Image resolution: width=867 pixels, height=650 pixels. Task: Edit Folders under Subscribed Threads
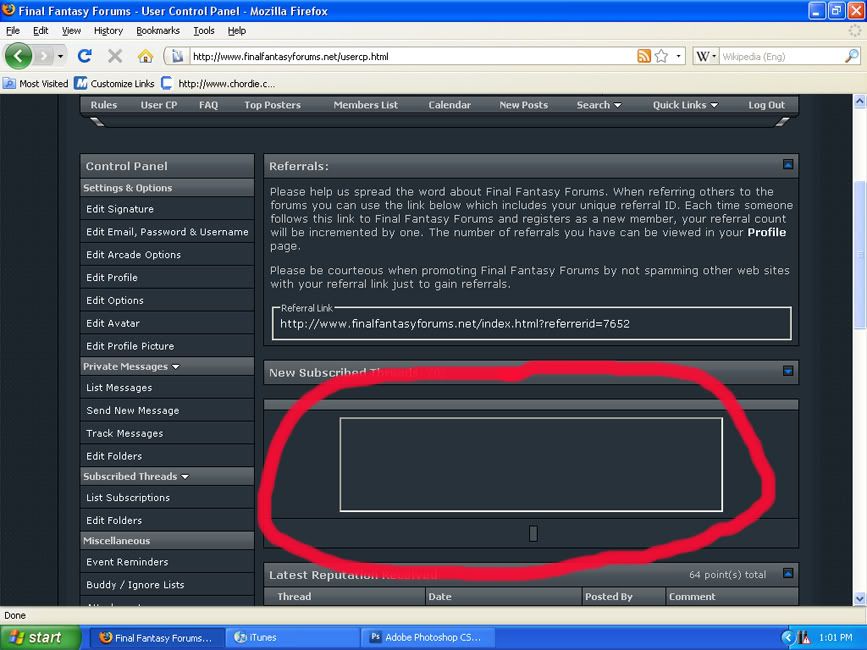[x=114, y=520]
